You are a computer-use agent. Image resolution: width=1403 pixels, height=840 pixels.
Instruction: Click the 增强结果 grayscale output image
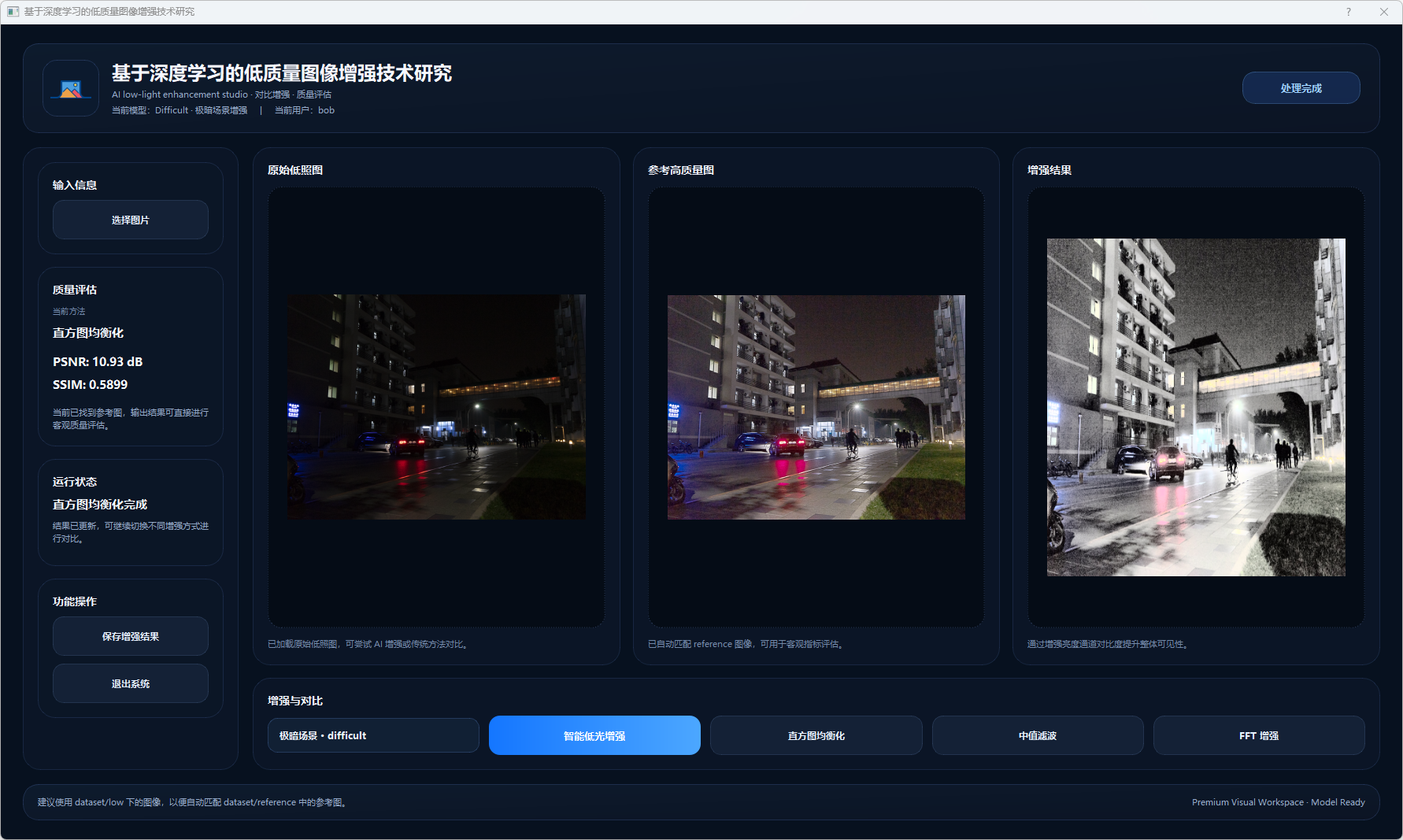[x=1196, y=407]
